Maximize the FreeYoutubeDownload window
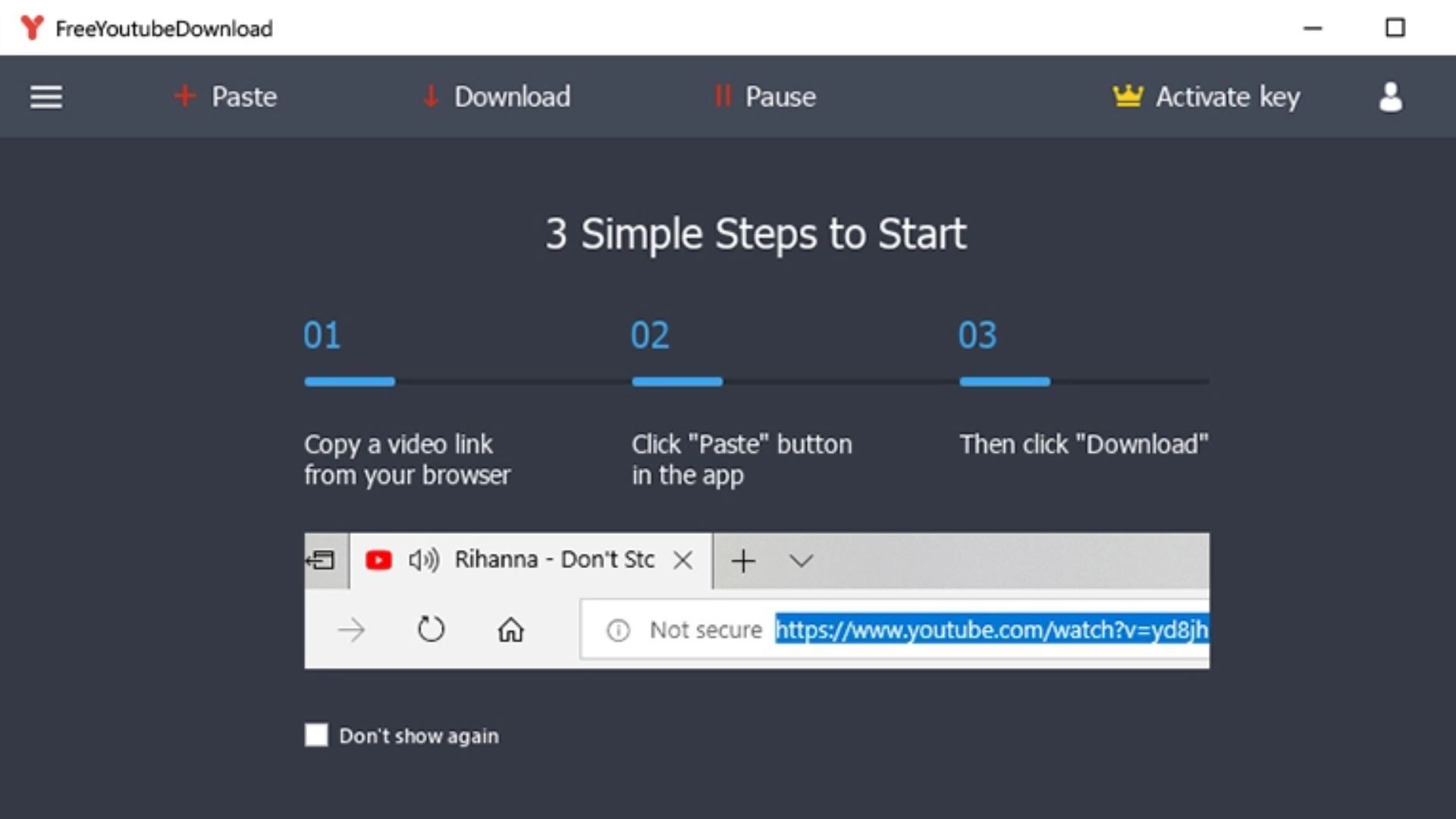Screen dimensions: 1456x819 (x=1395, y=28)
